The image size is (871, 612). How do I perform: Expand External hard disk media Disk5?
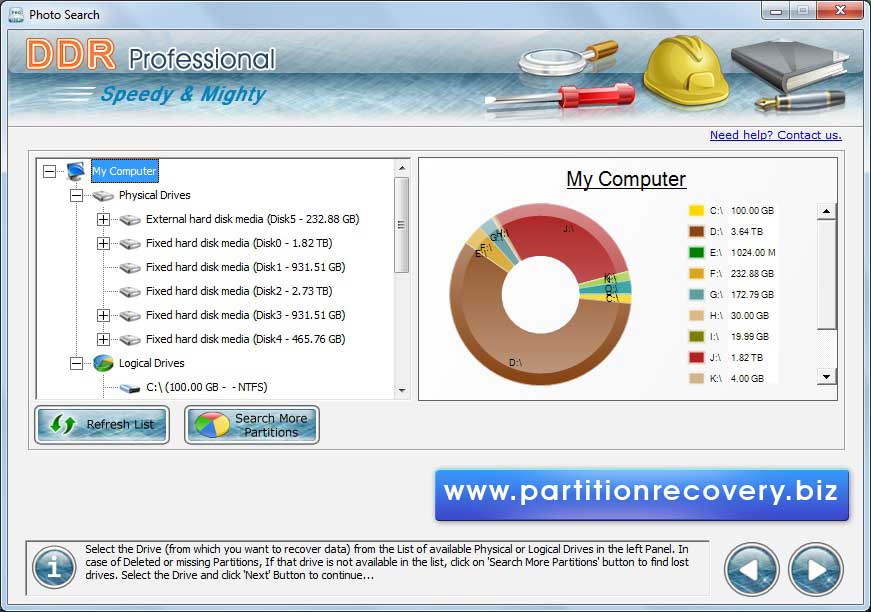click(103, 219)
